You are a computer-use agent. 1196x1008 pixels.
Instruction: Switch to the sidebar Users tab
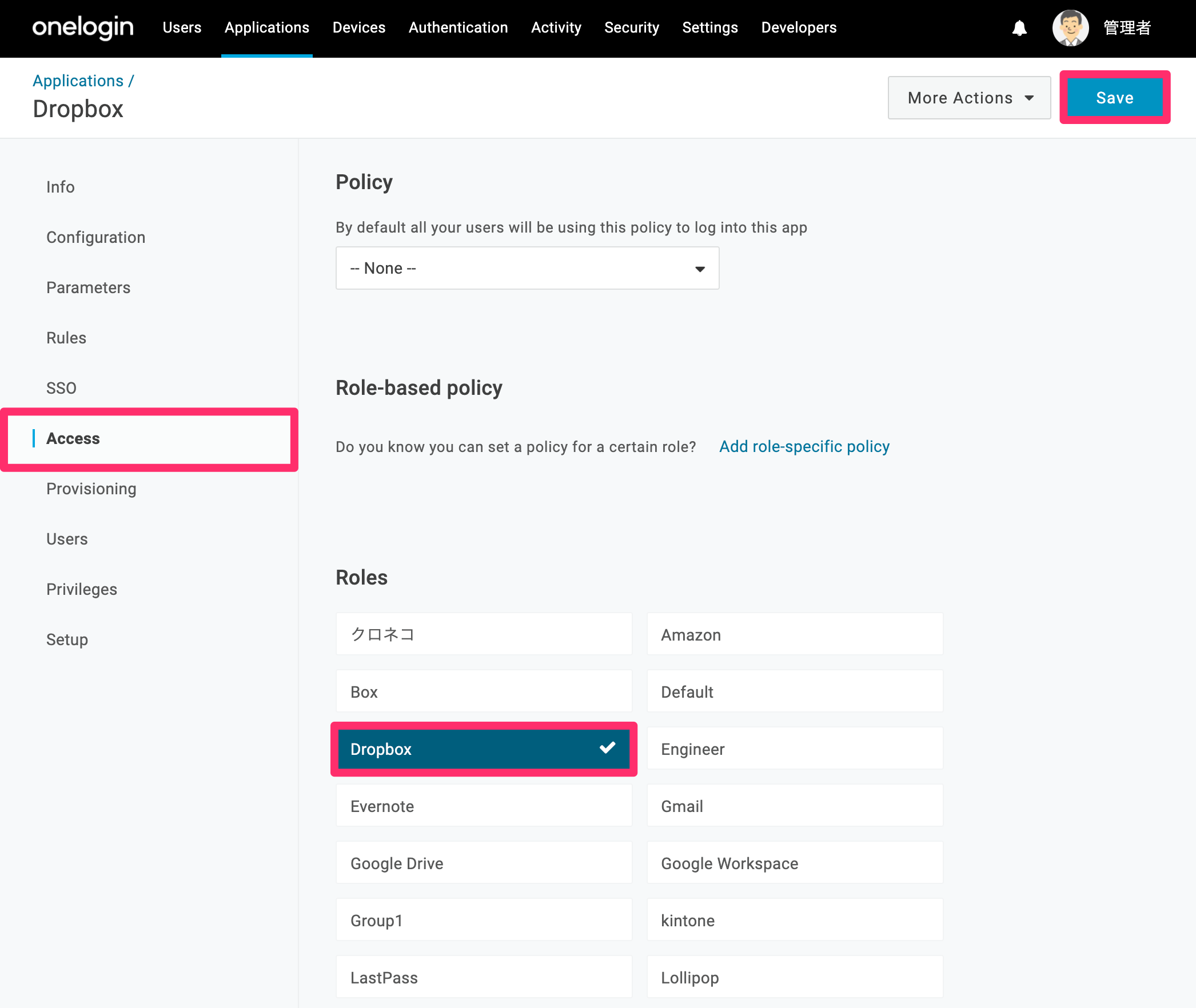pyautogui.click(x=67, y=539)
